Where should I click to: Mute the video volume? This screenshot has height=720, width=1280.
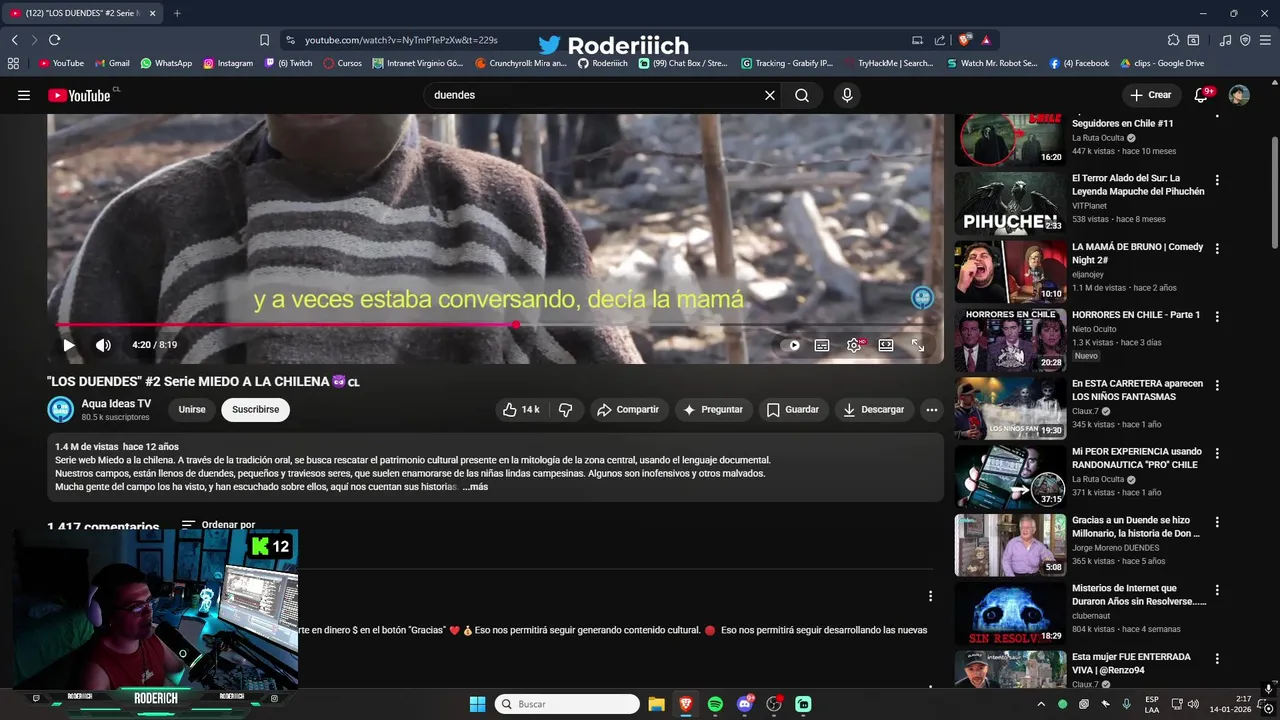tap(103, 345)
